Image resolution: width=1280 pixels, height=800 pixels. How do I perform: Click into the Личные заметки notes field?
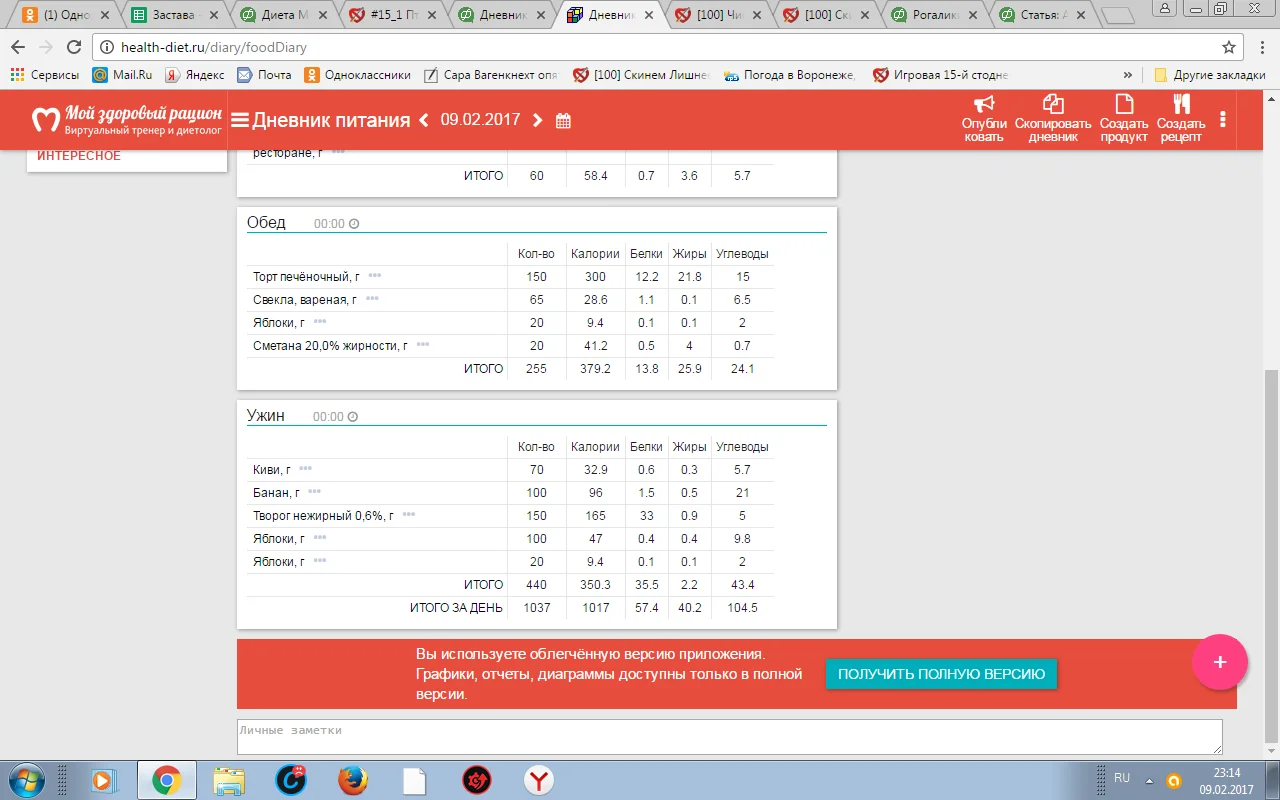click(729, 736)
